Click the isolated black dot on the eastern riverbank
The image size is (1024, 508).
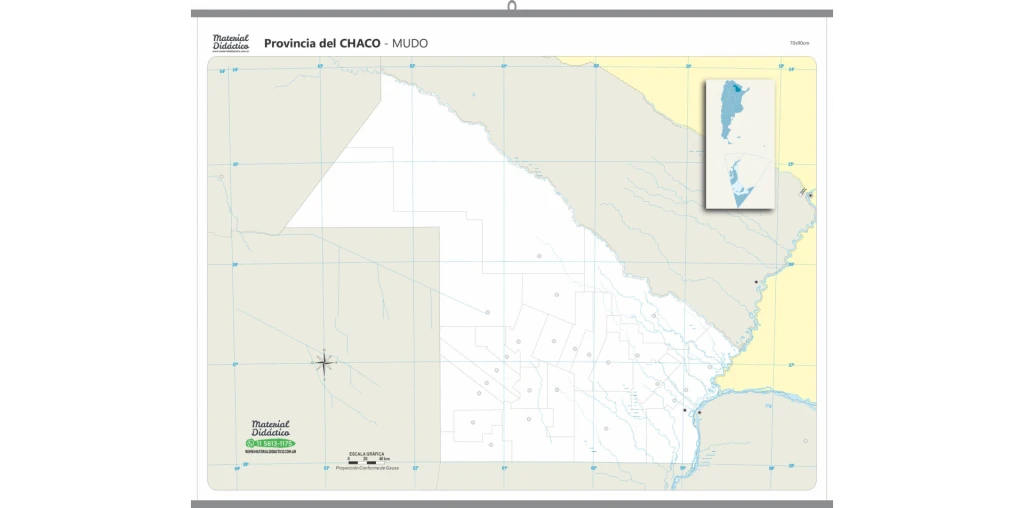tap(756, 282)
